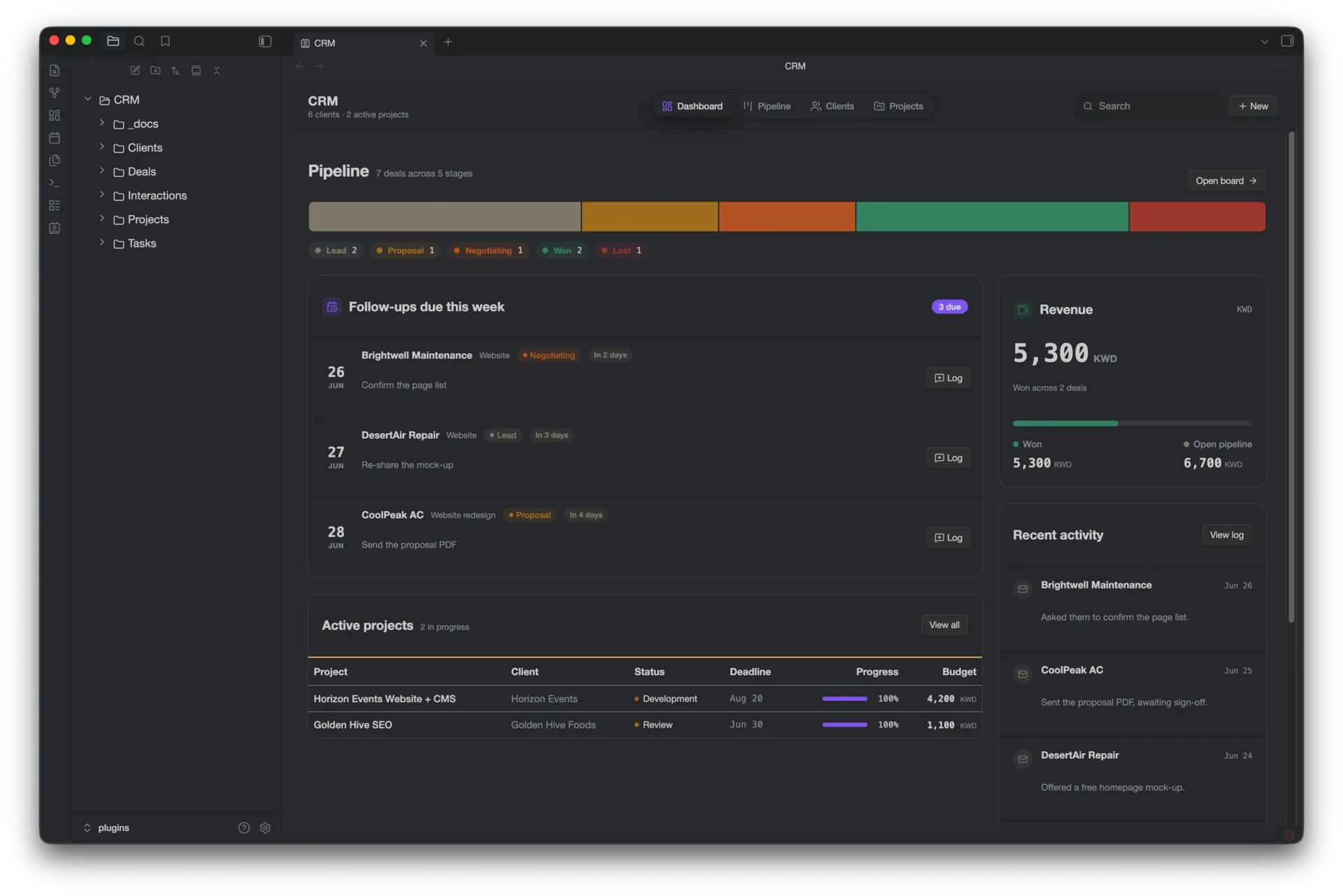Click the Revenue won progress bar
The height and width of the screenshot is (896, 1343).
pyautogui.click(x=1132, y=423)
